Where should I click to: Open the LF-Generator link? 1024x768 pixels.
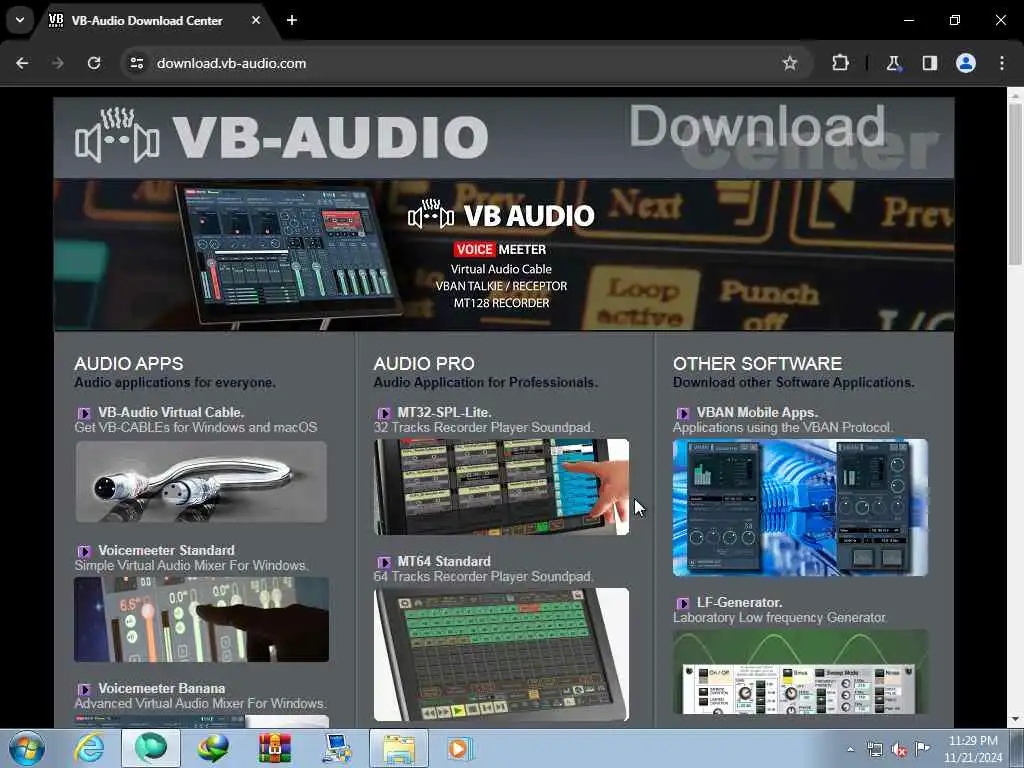739,603
